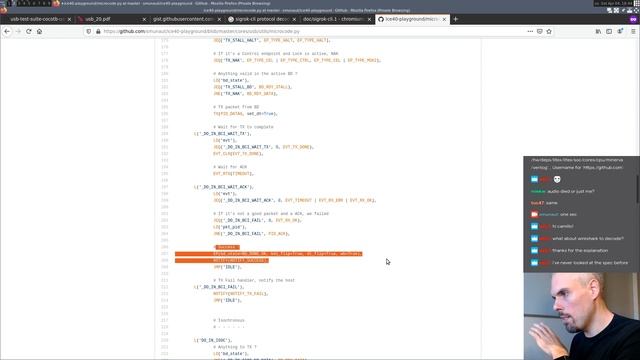Toggle the Firefox sidebar view

[x=609, y=31]
